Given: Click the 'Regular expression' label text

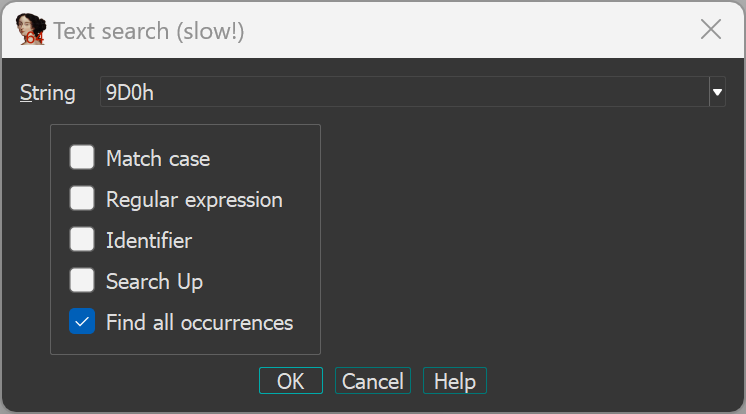Looking at the screenshot, I should click(194, 199).
